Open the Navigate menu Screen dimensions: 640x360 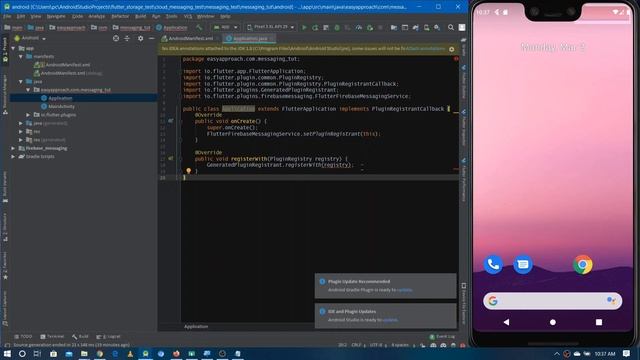pyautogui.click(x=56, y=16)
